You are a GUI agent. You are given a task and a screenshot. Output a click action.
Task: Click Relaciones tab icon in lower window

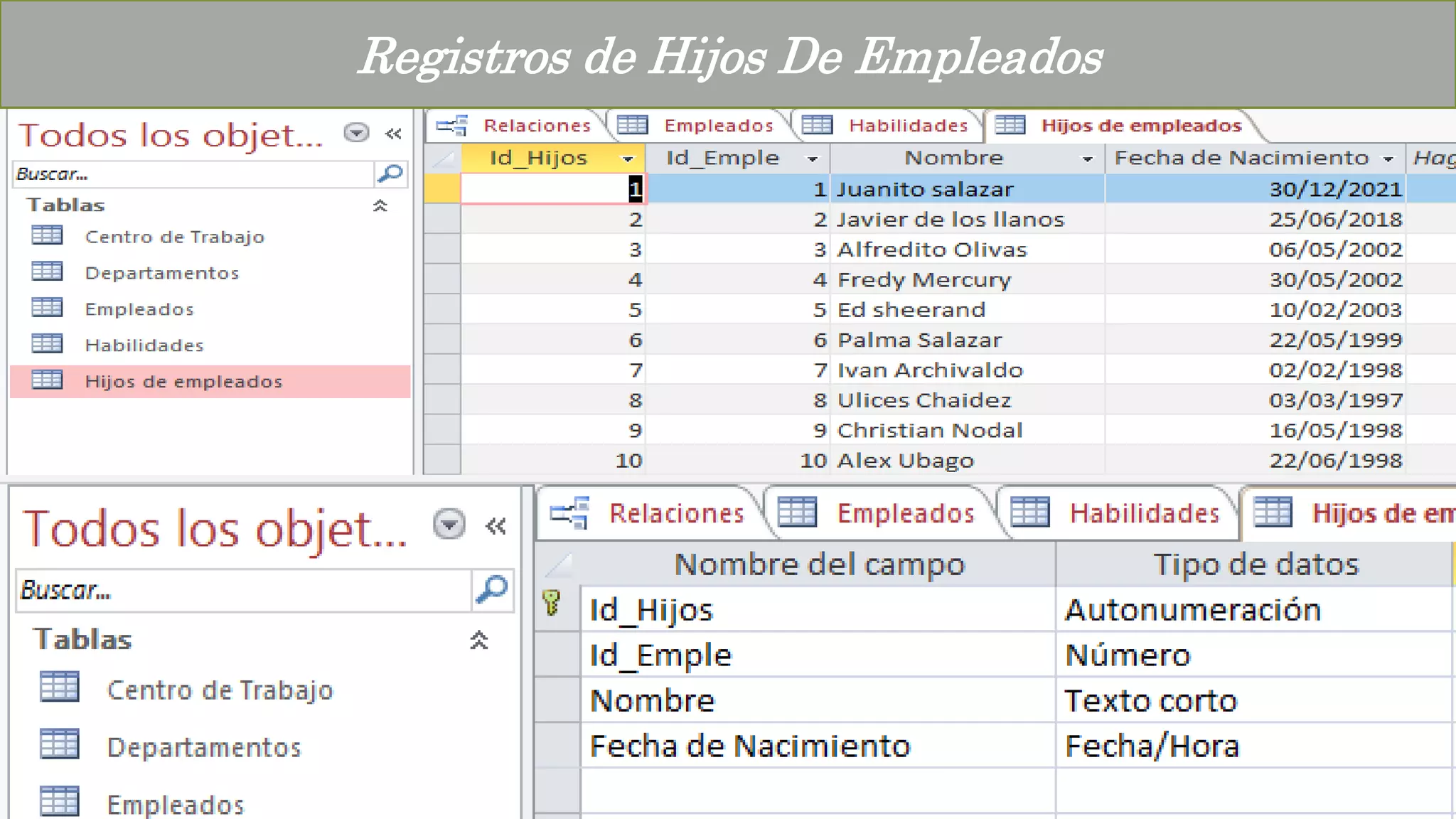569,513
